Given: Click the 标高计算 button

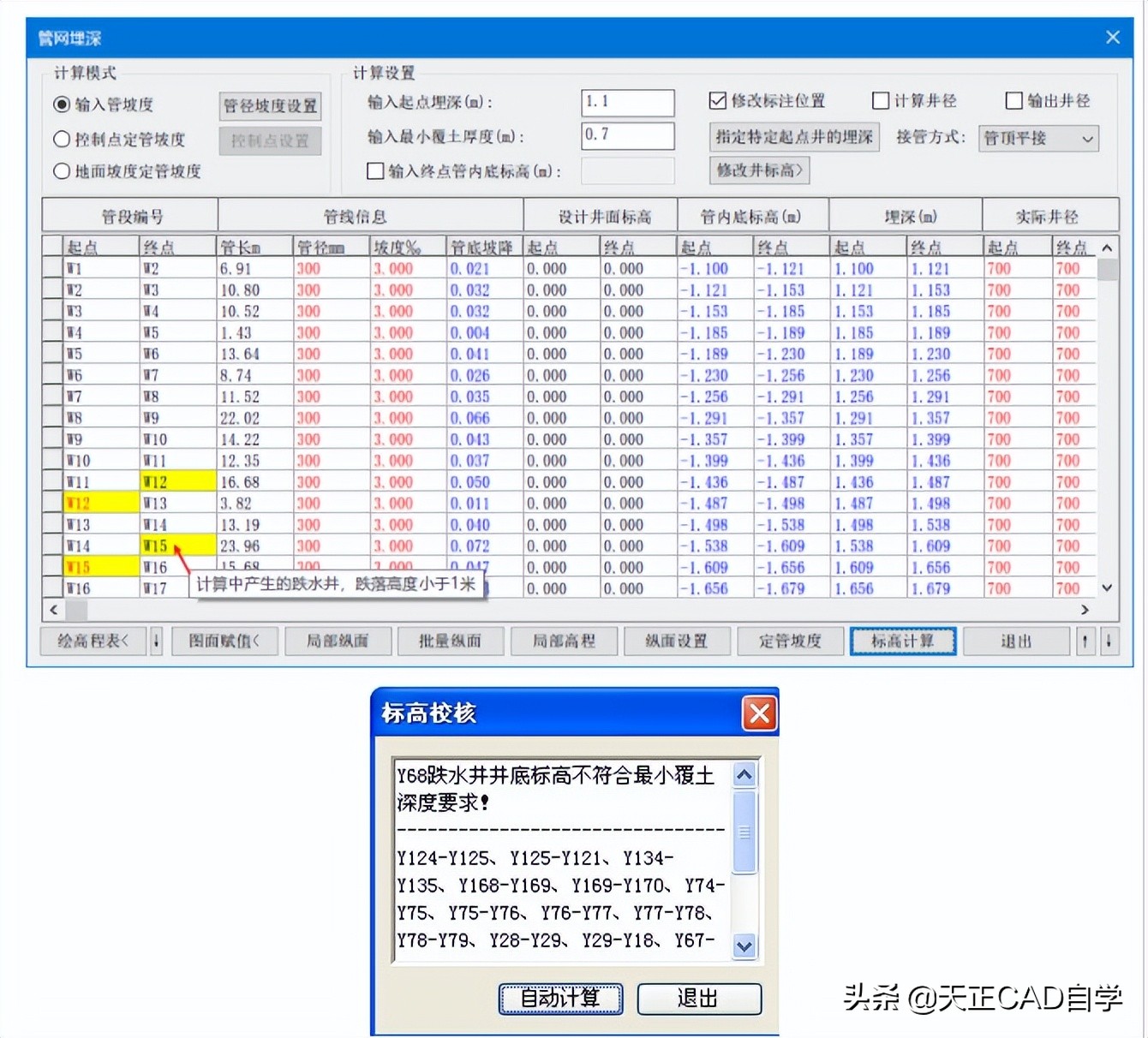Looking at the screenshot, I should (903, 641).
